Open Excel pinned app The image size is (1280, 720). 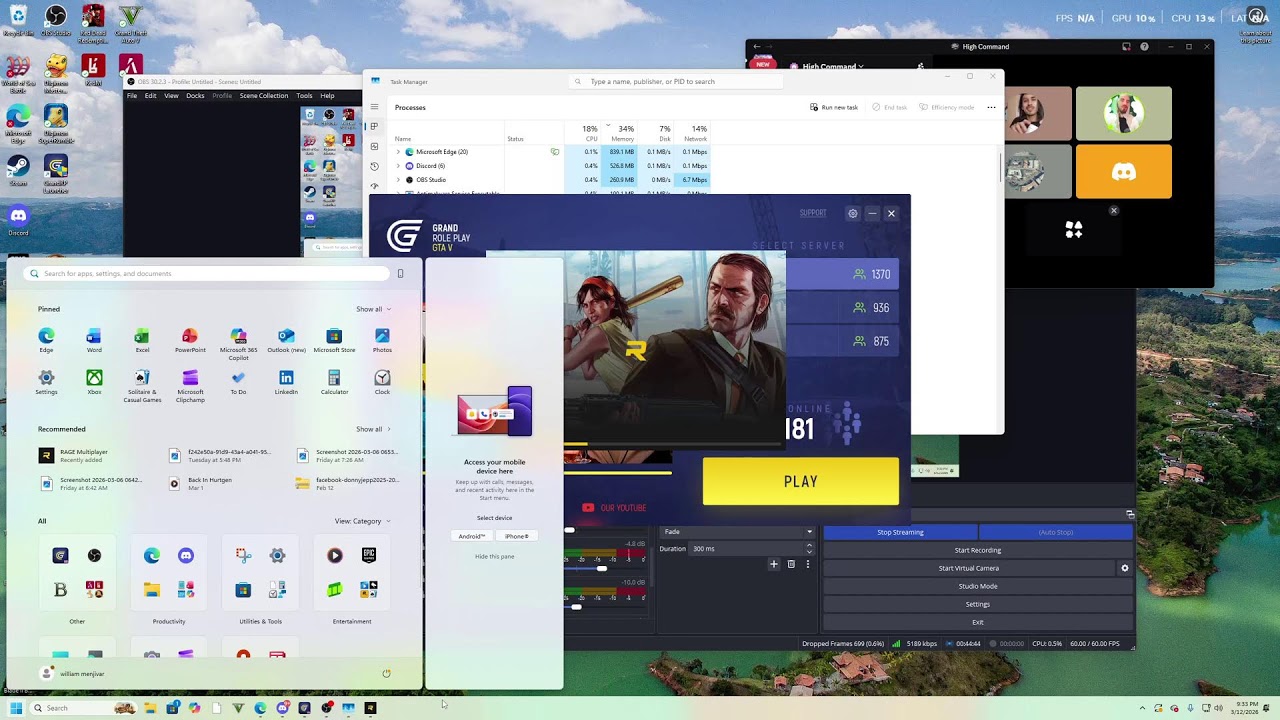click(x=142, y=340)
